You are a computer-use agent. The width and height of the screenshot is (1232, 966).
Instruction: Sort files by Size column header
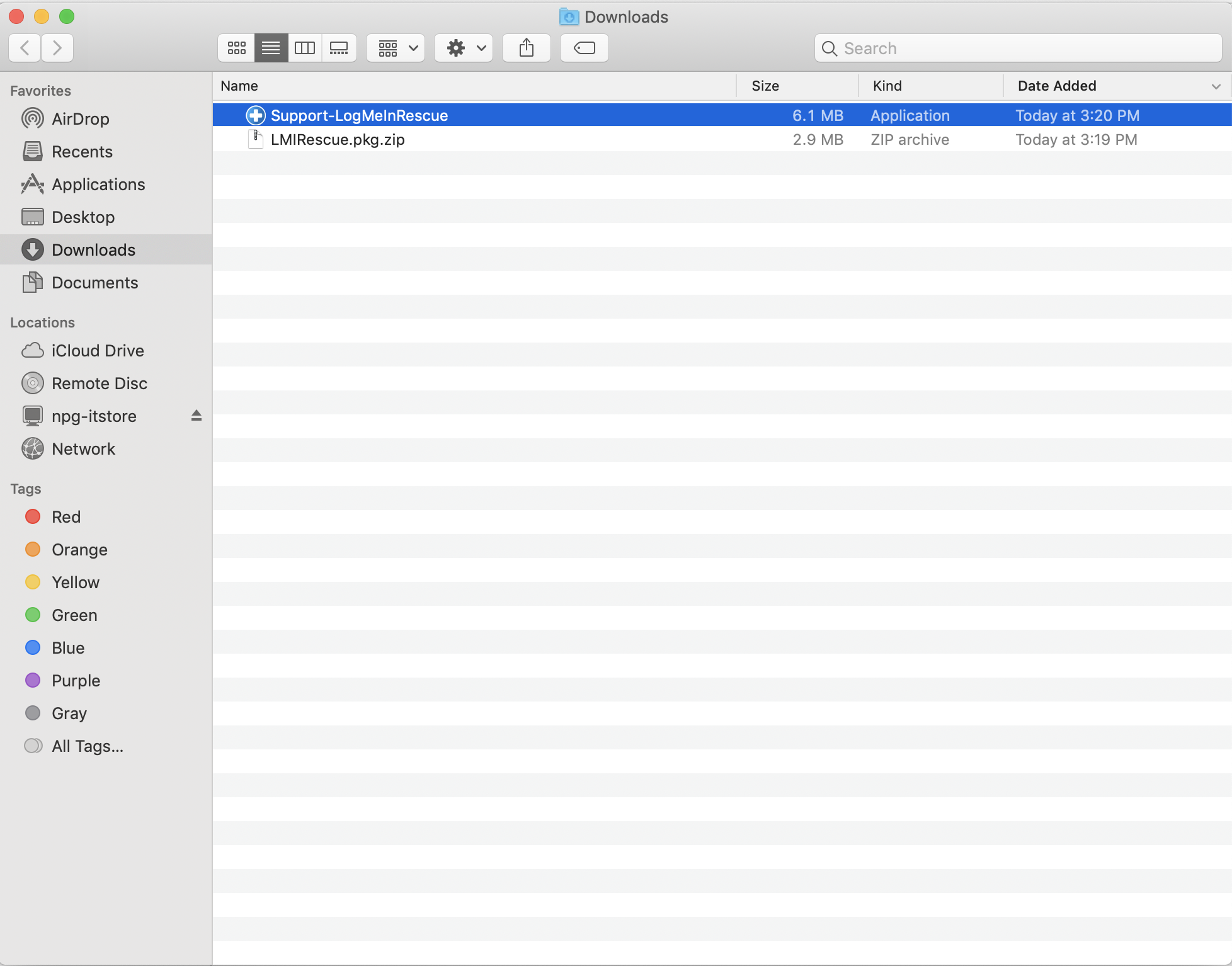pyautogui.click(x=797, y=86)
